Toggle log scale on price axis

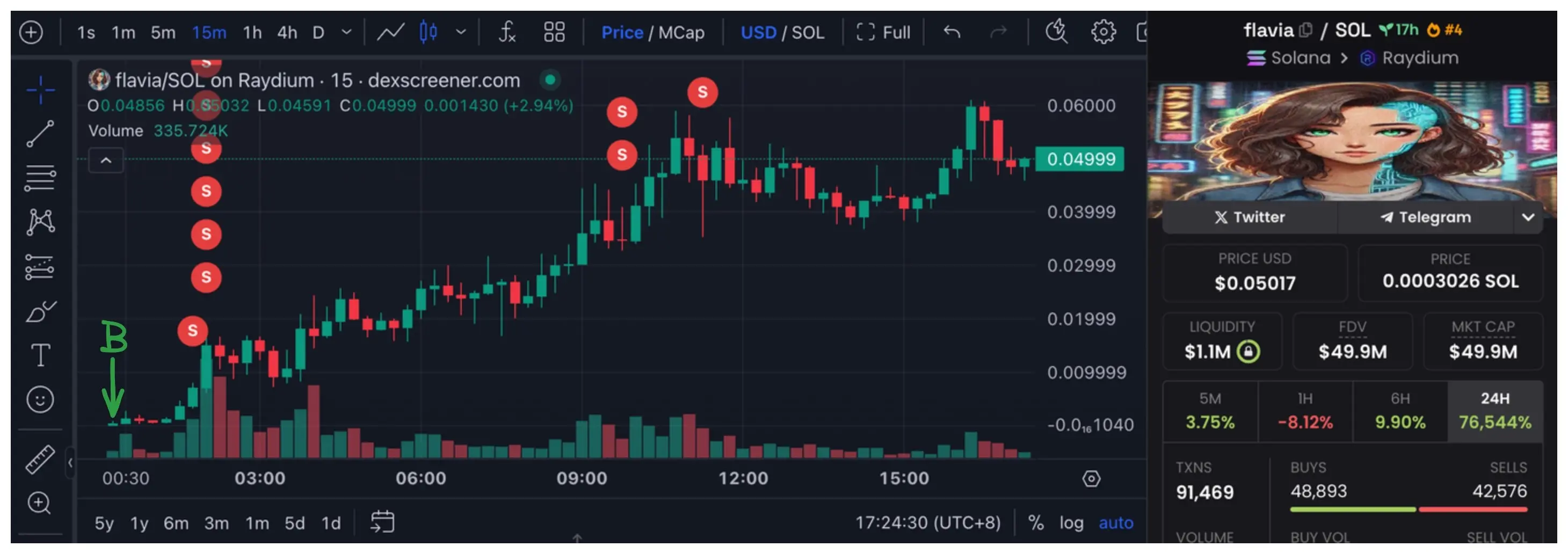pyautogui.click(x=1071, y=523)
